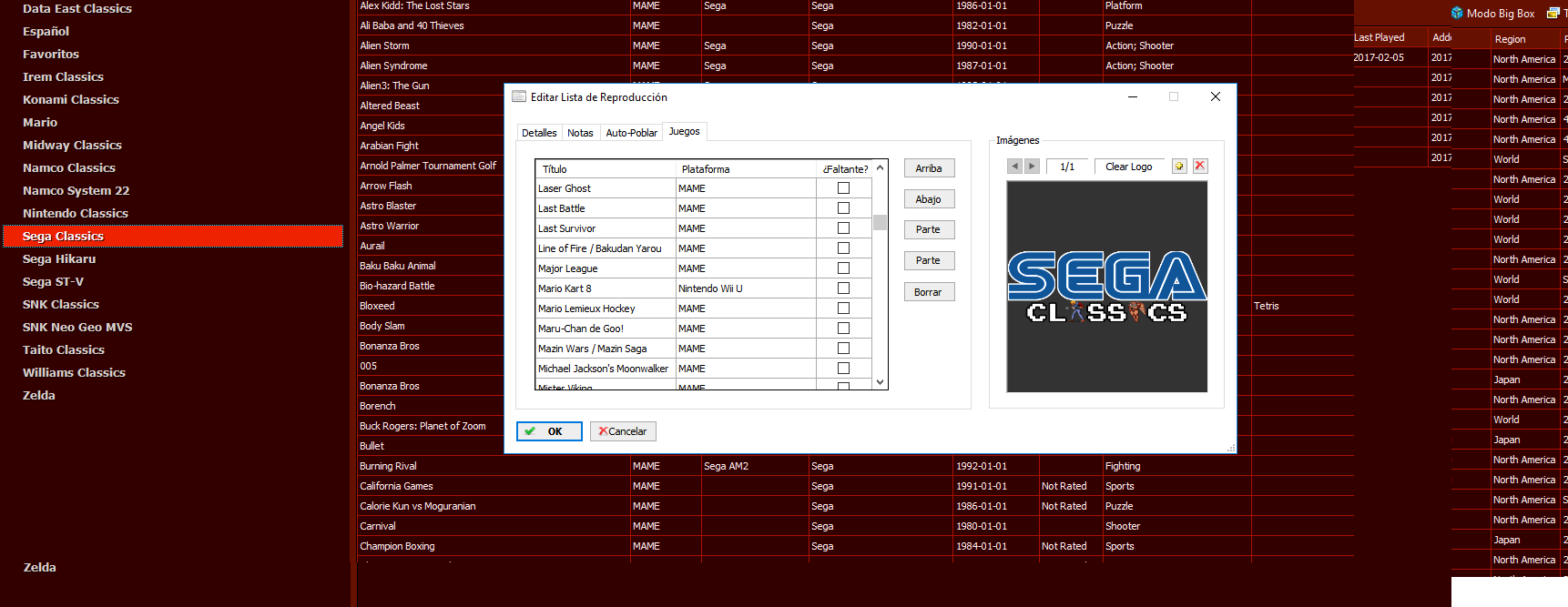Viewport: 1568px width, 607px height.
Task: Add a new image with the plus icon
Action: tap(1179, 166)
